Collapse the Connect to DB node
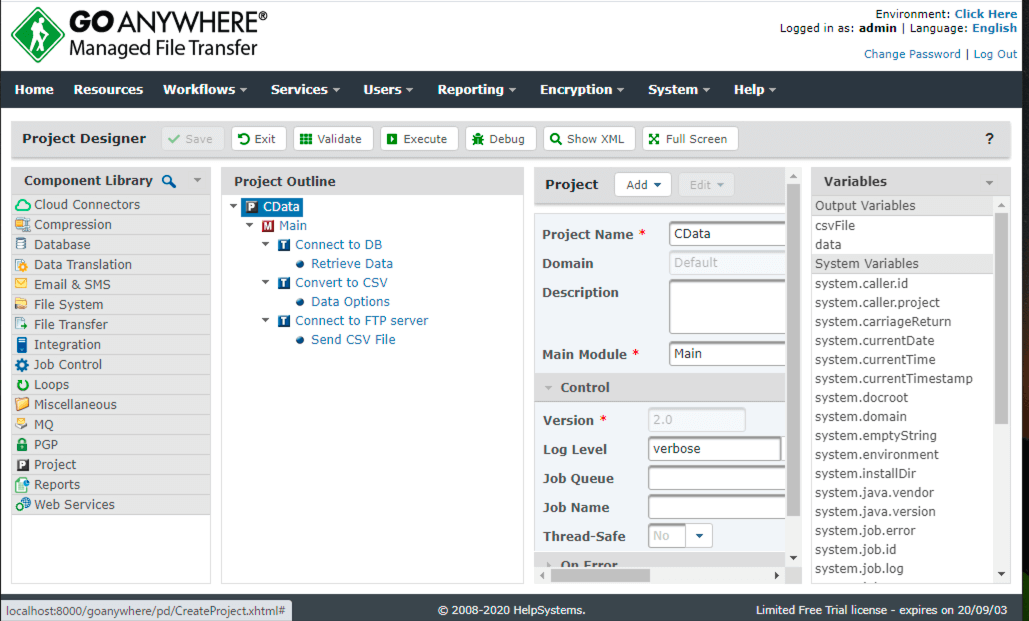 coord(266,244)
